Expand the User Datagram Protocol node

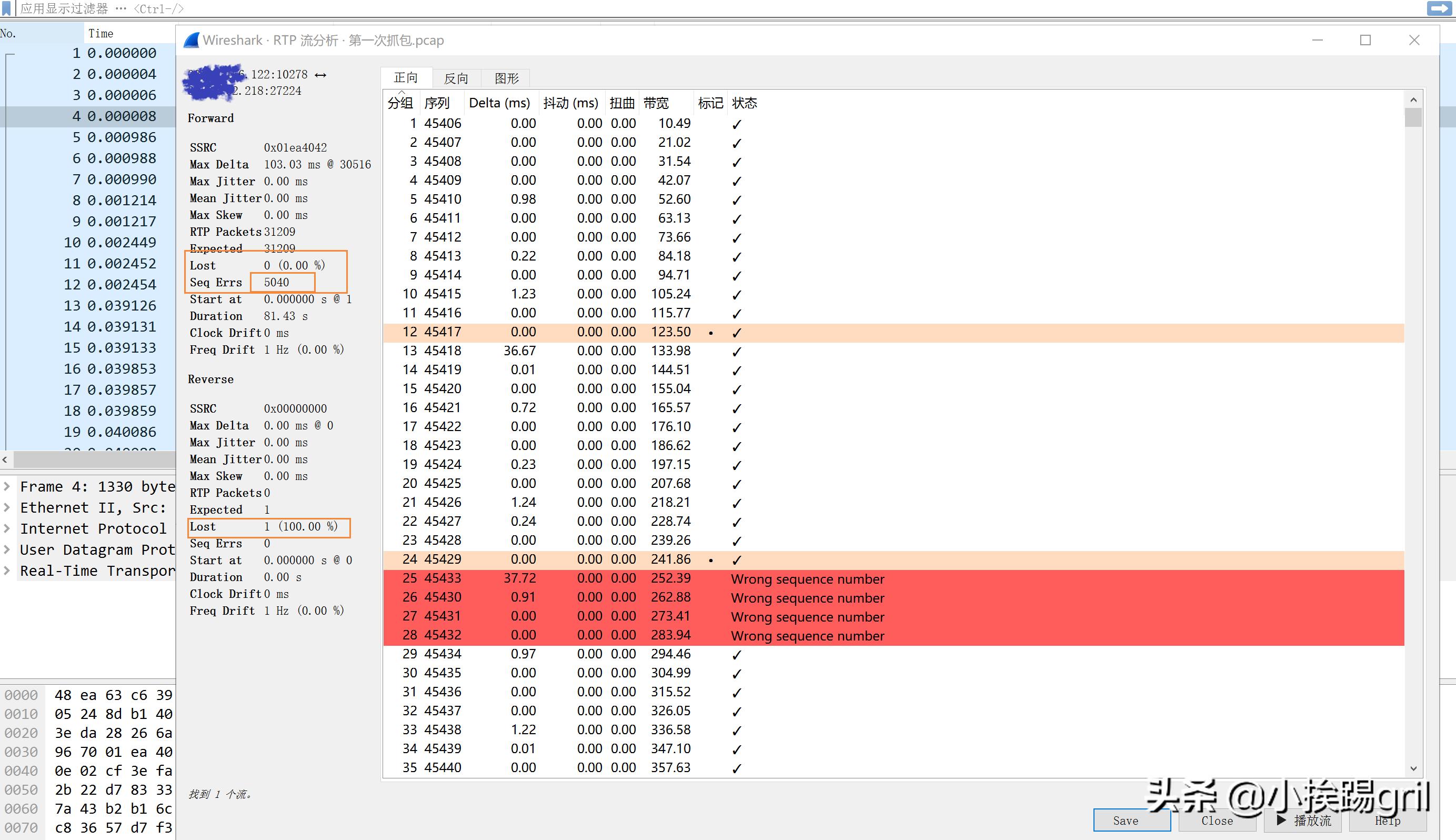coord(7,550)
